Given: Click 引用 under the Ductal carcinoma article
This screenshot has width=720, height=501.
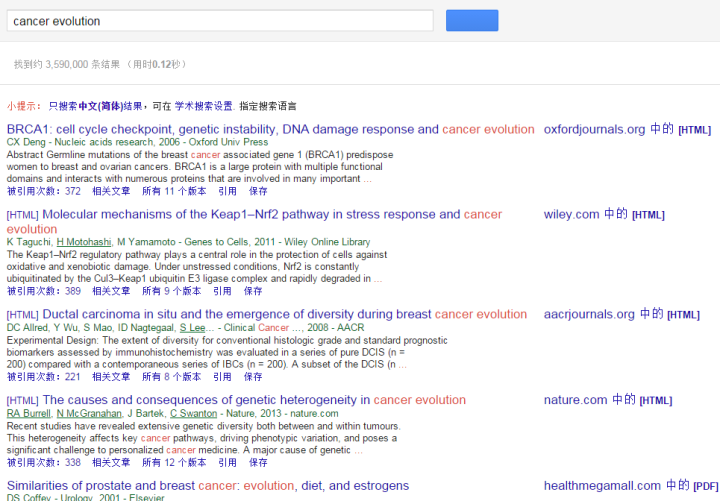Looking at the screenshot, I should 222,377.
